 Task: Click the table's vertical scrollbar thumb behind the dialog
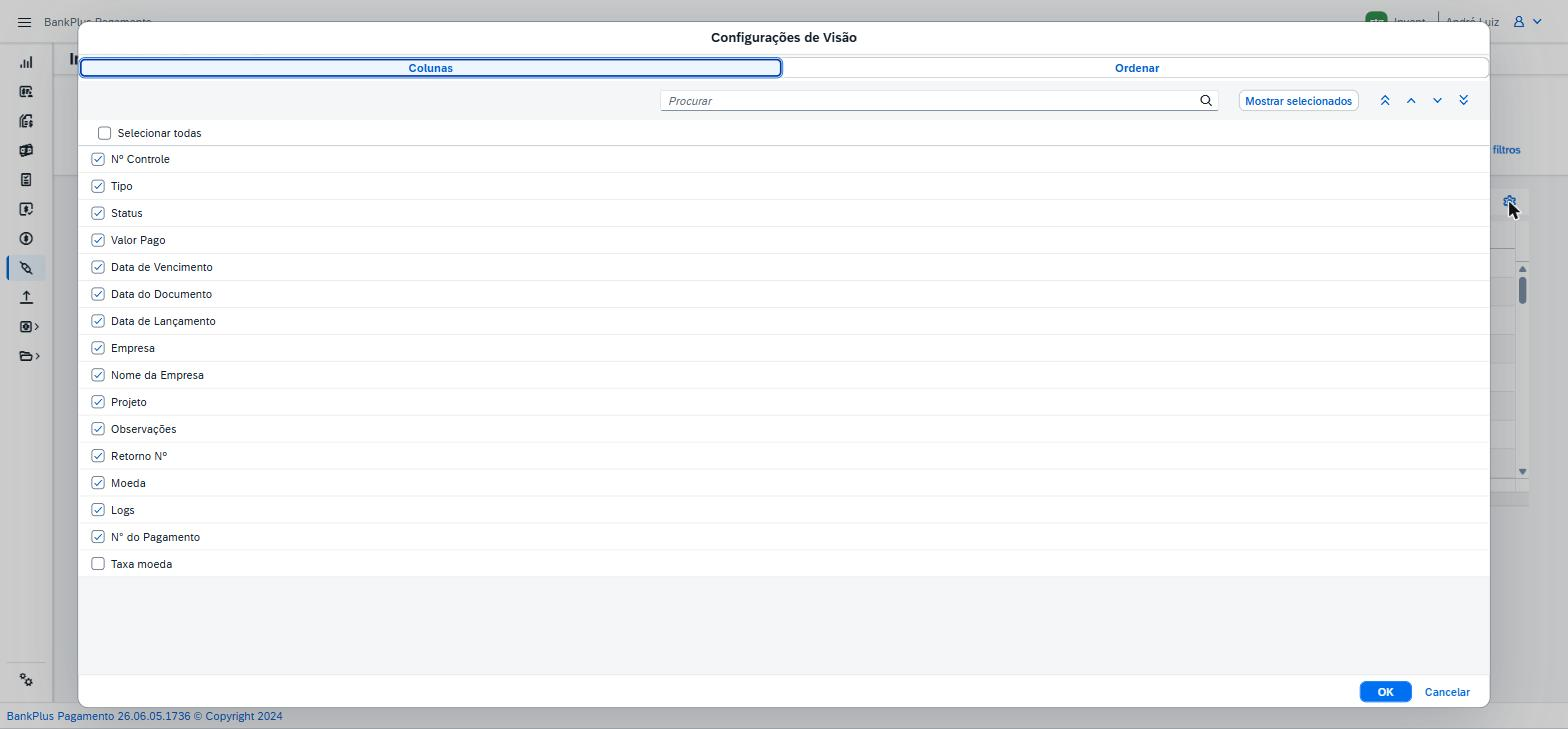coord(1522,290)
